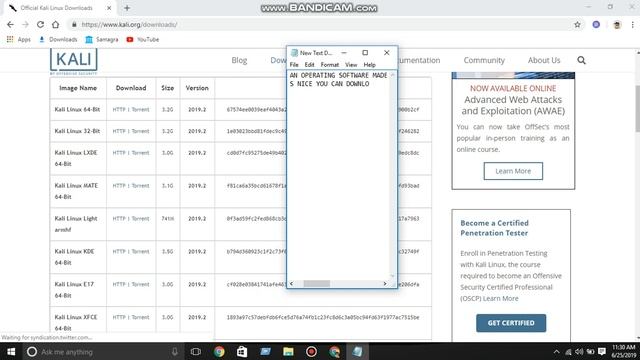The width and height of the screenshot is (640, 360).
Task: Click the purple extension icon in toolbar
Action: pos(596,24)
